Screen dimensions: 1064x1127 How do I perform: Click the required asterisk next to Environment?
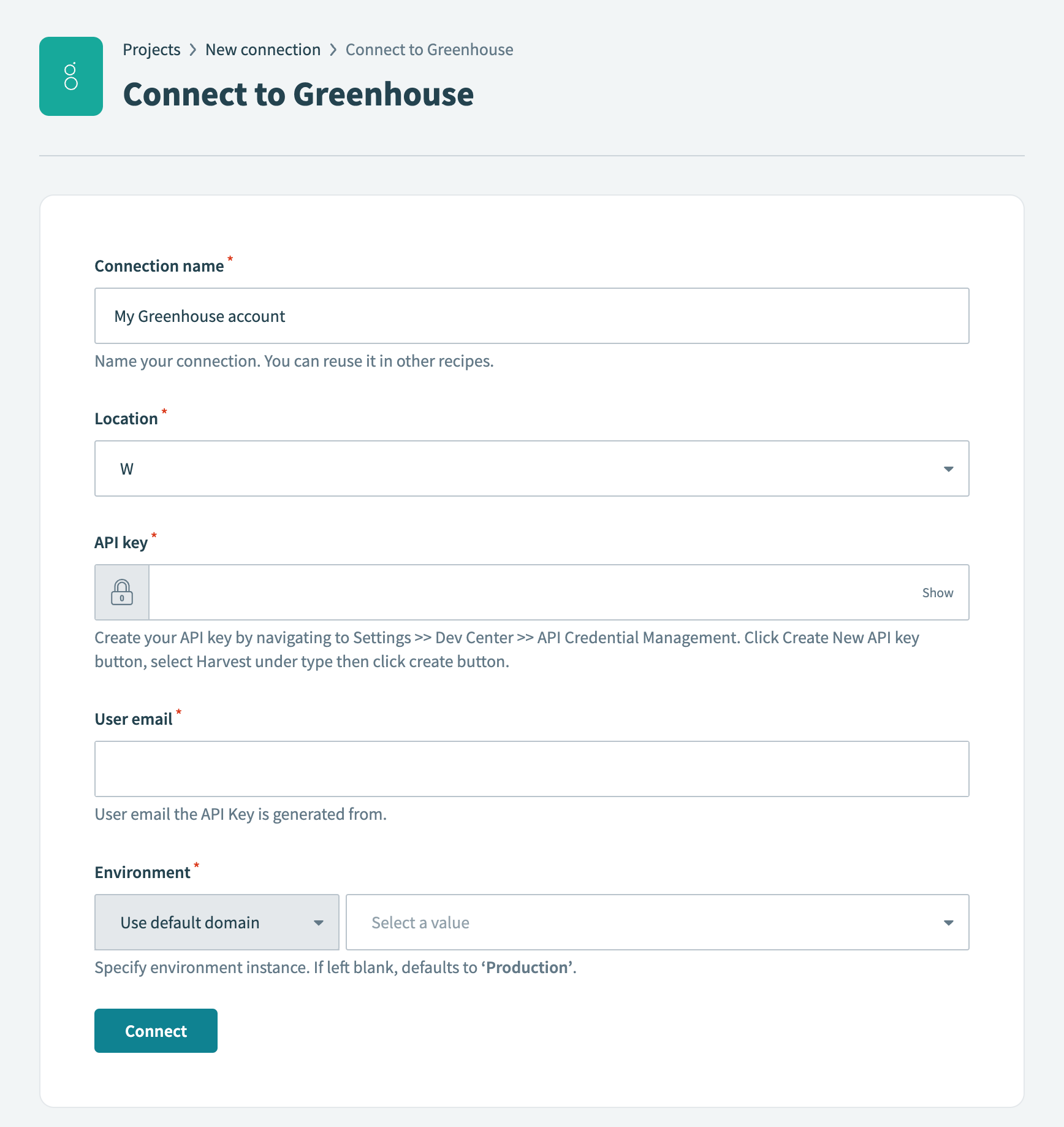click(x=196, y=866)
